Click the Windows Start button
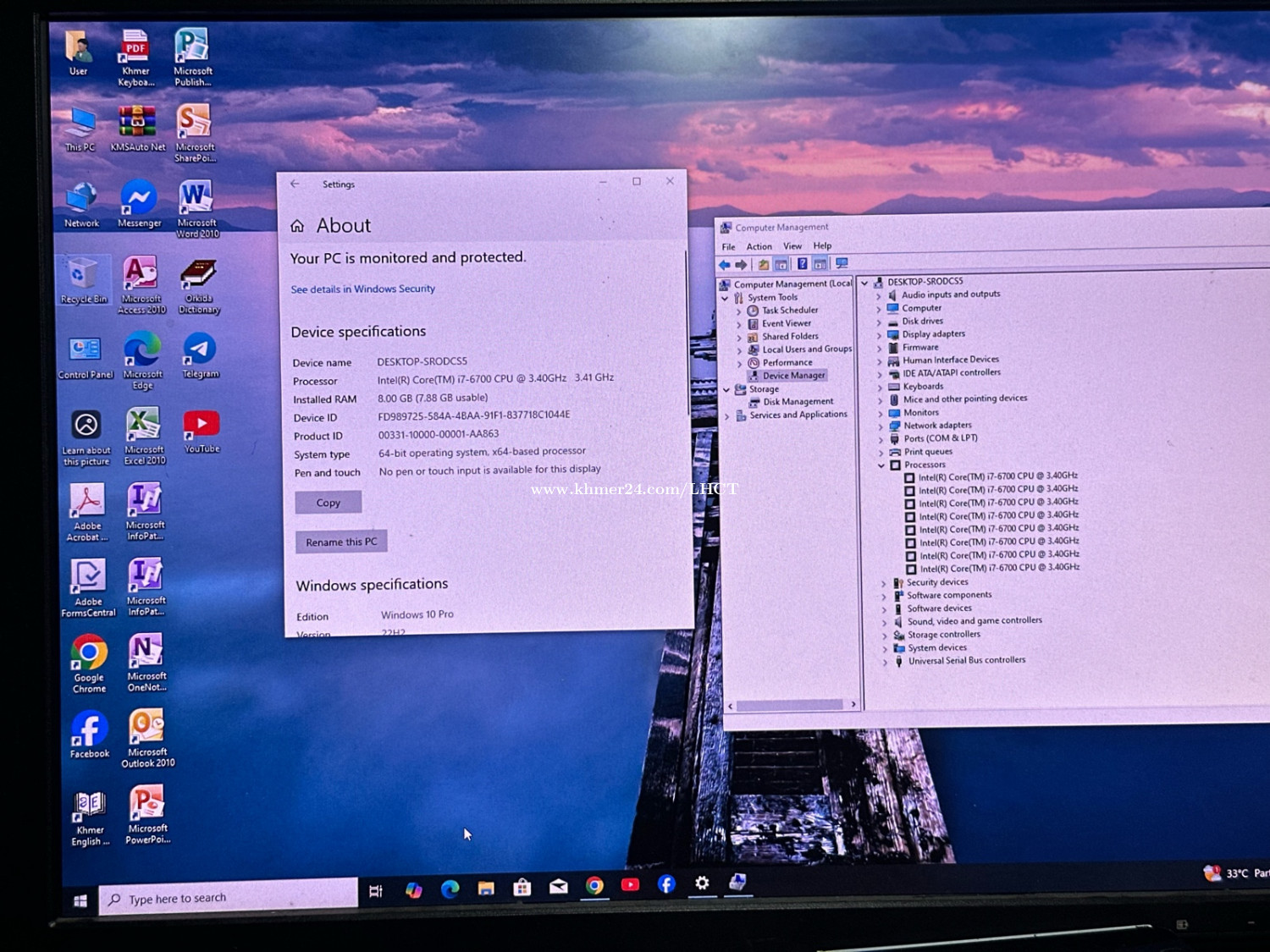 (x=80, y=901)
